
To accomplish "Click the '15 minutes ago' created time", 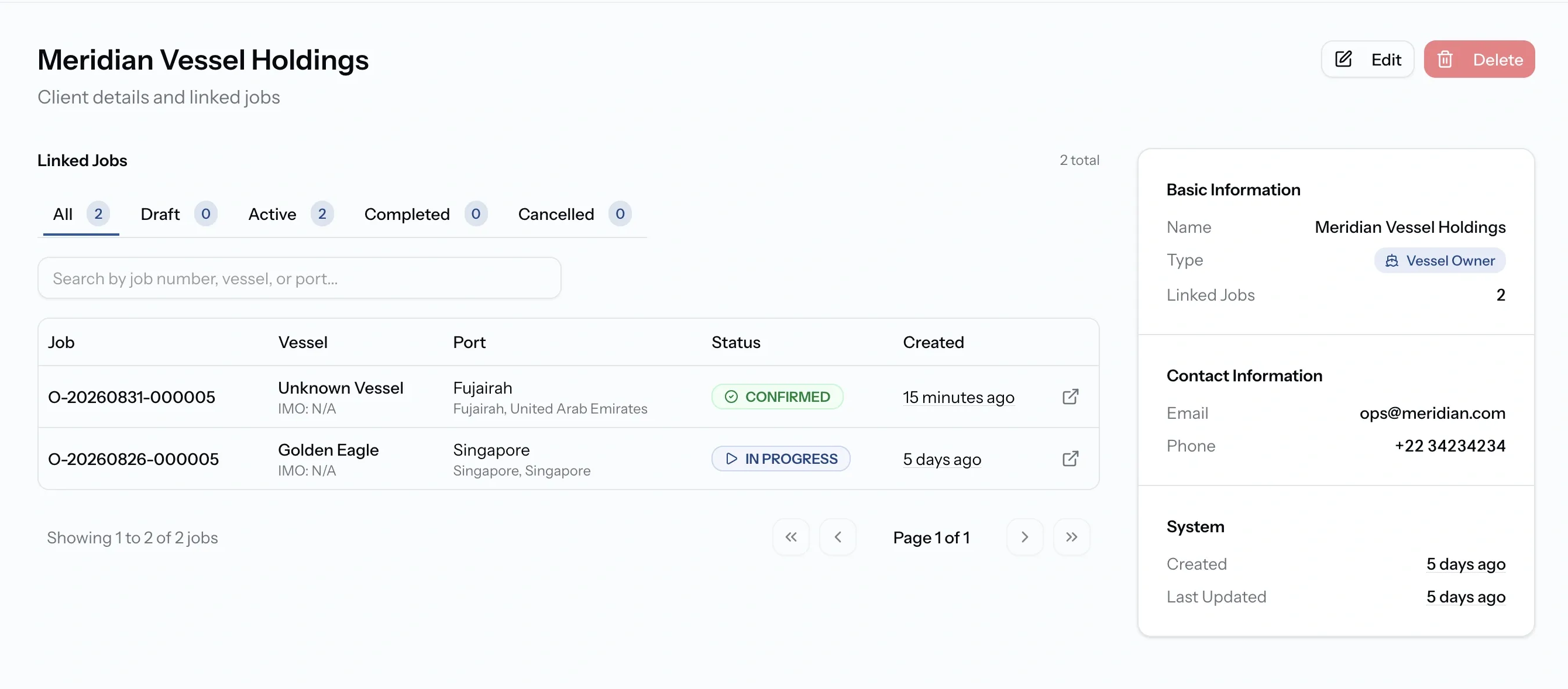I will (x=958, y=398).
